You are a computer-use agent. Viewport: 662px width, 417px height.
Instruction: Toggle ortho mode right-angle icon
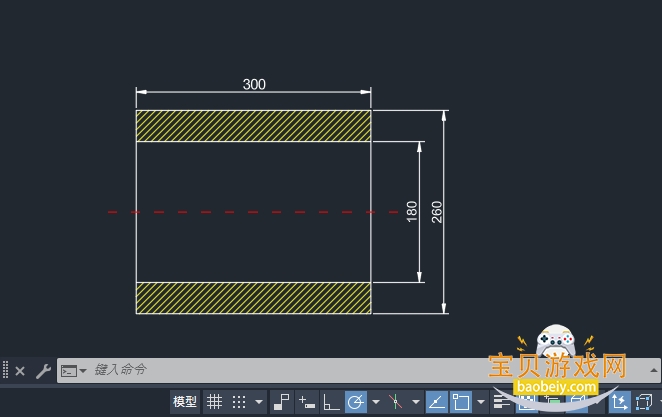pyautogui.click(x=331, y=402)
